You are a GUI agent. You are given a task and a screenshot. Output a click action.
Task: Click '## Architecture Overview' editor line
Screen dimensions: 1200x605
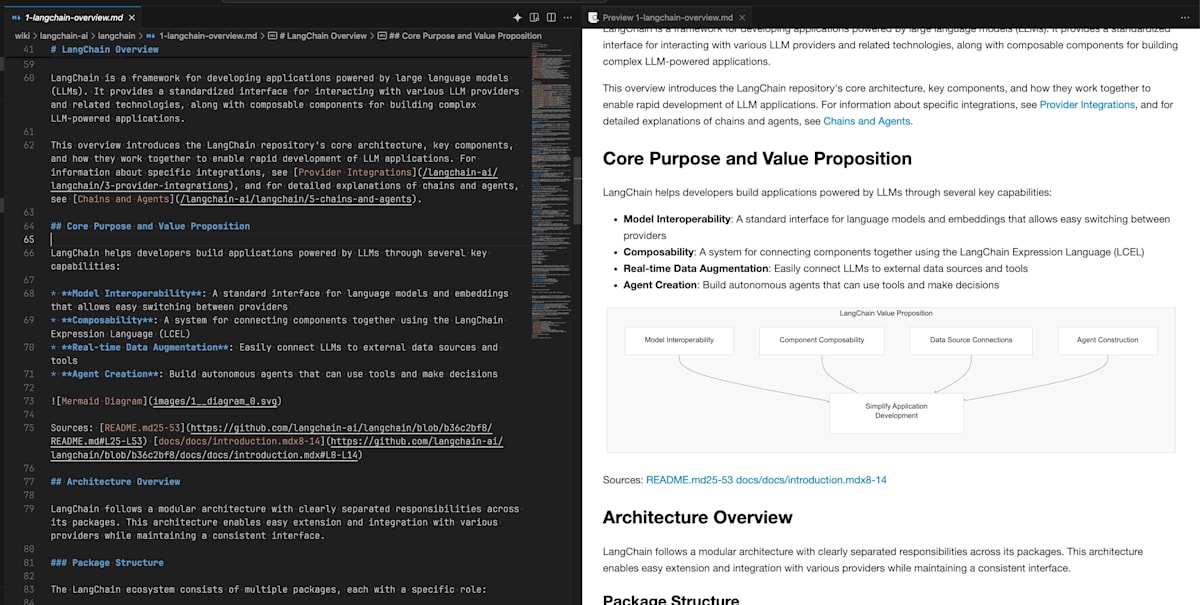[x=115, y=482]
